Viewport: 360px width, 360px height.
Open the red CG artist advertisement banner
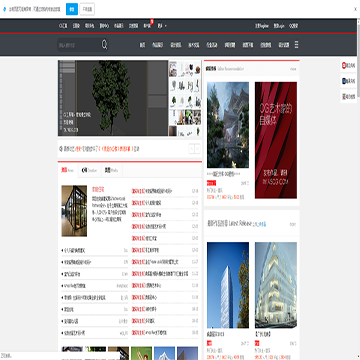click(x=276, y=140)
